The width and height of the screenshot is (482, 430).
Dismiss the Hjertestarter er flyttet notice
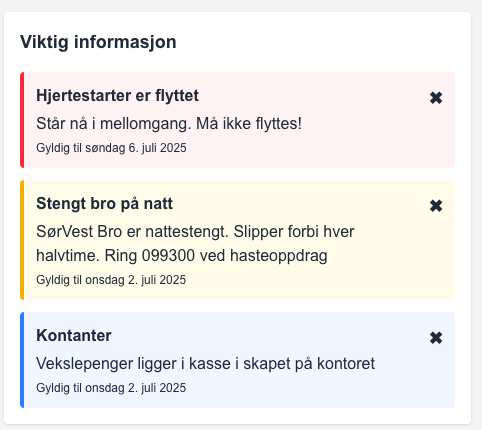point(436,98)
